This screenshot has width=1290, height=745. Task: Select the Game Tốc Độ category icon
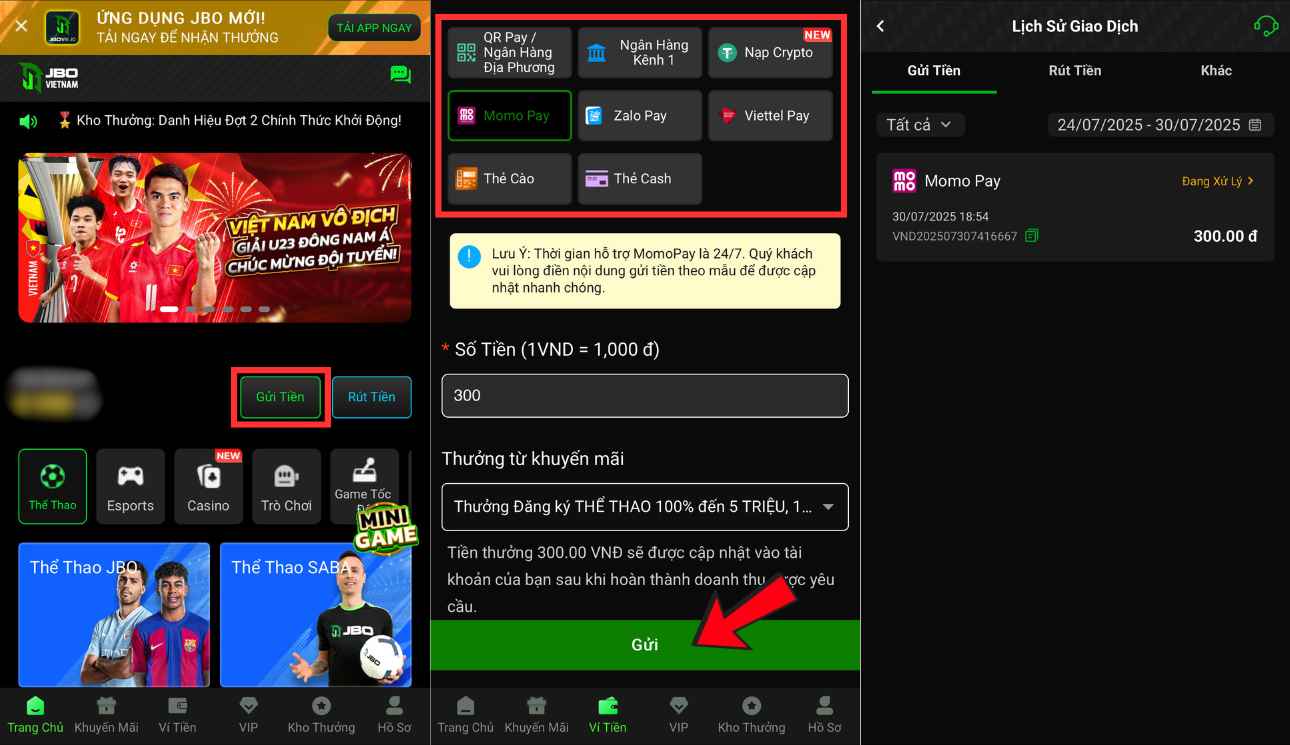pos(363,486)
